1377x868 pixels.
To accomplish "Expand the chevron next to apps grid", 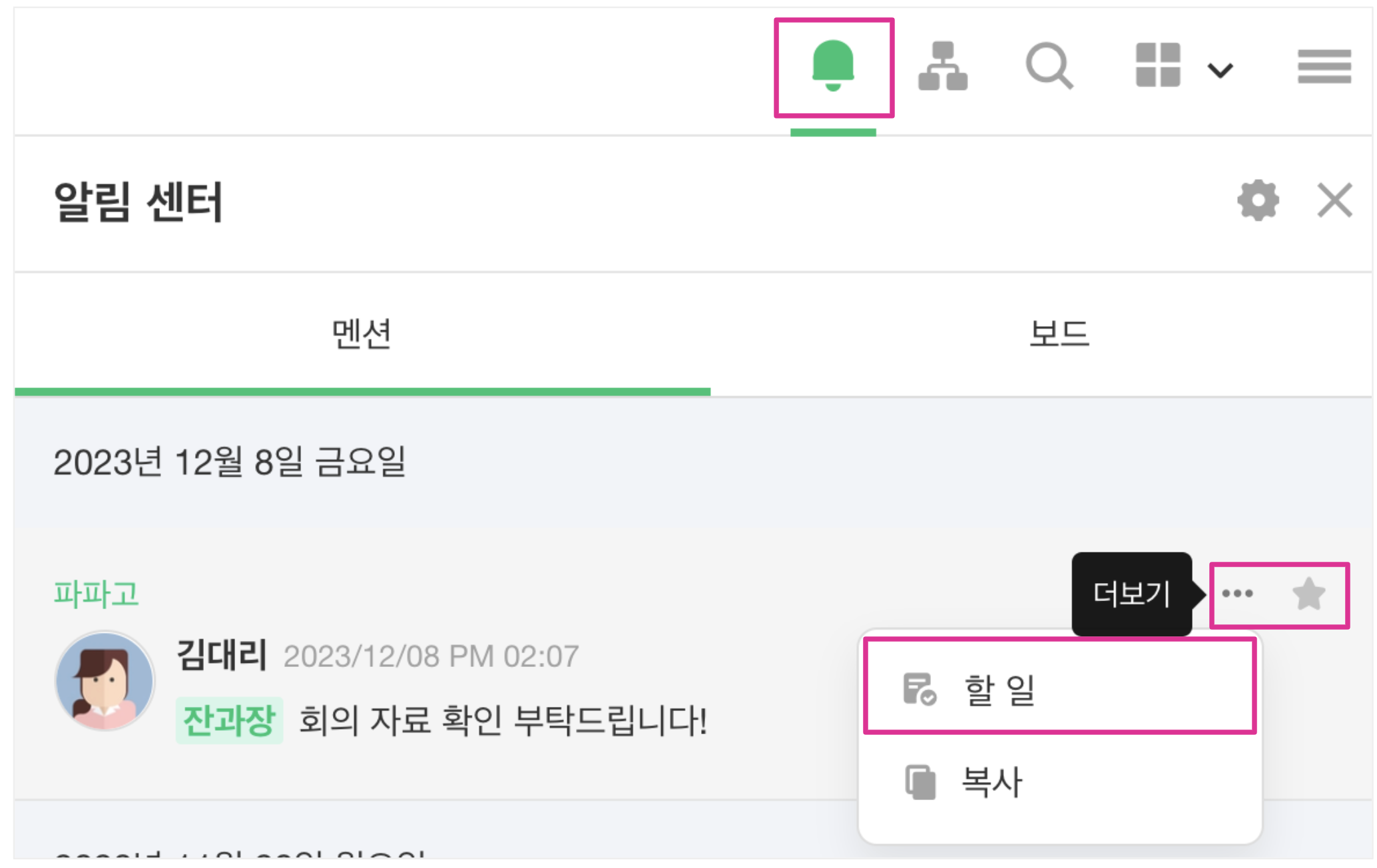I will (1220, 69).
